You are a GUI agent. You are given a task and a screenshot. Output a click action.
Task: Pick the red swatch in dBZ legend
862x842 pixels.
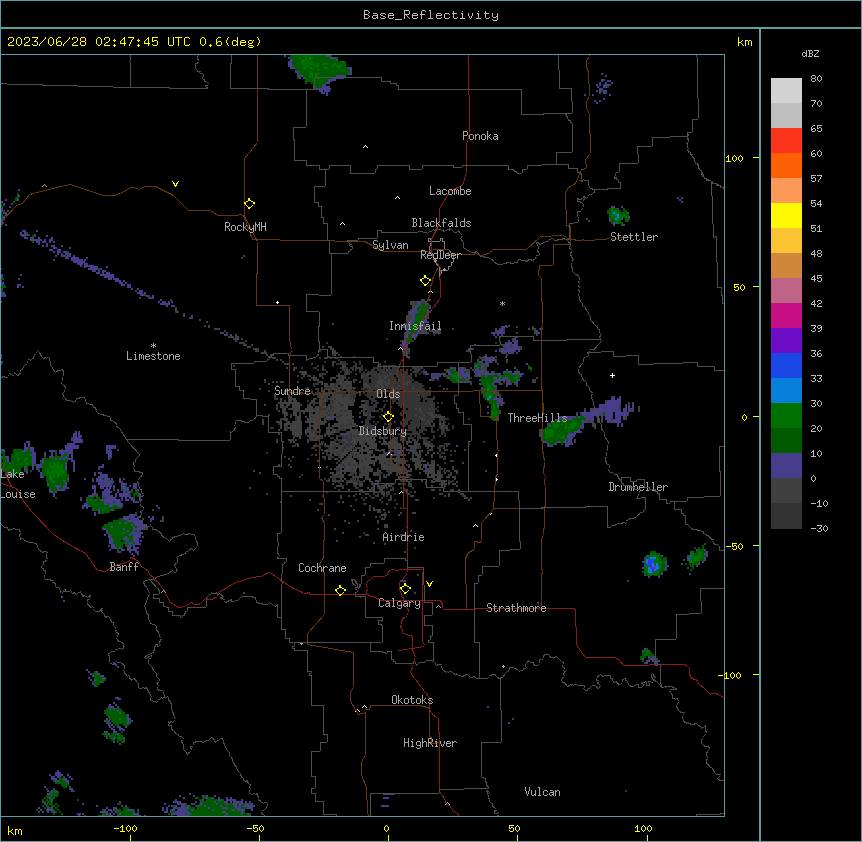tap(786, 140)
